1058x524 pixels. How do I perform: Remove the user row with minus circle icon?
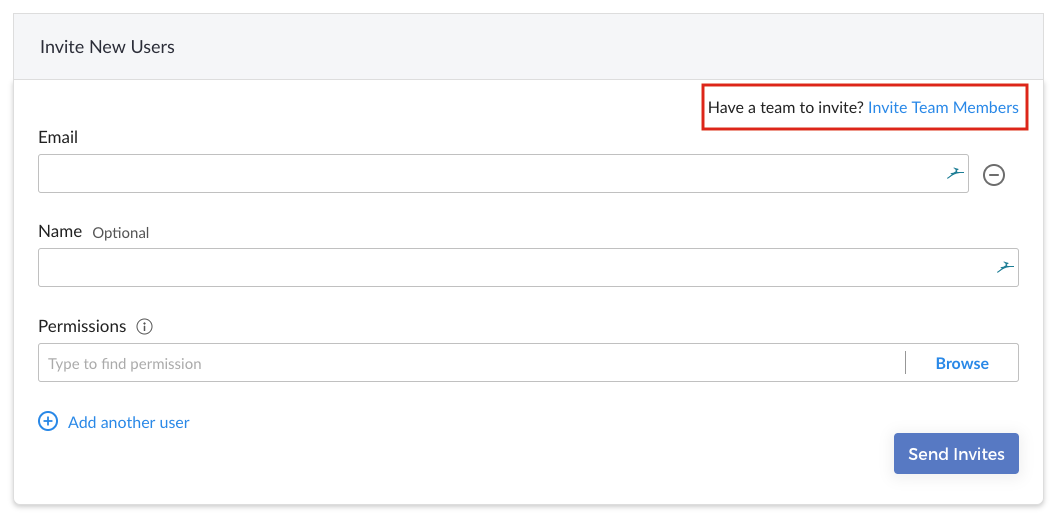[x=994, y=175]
